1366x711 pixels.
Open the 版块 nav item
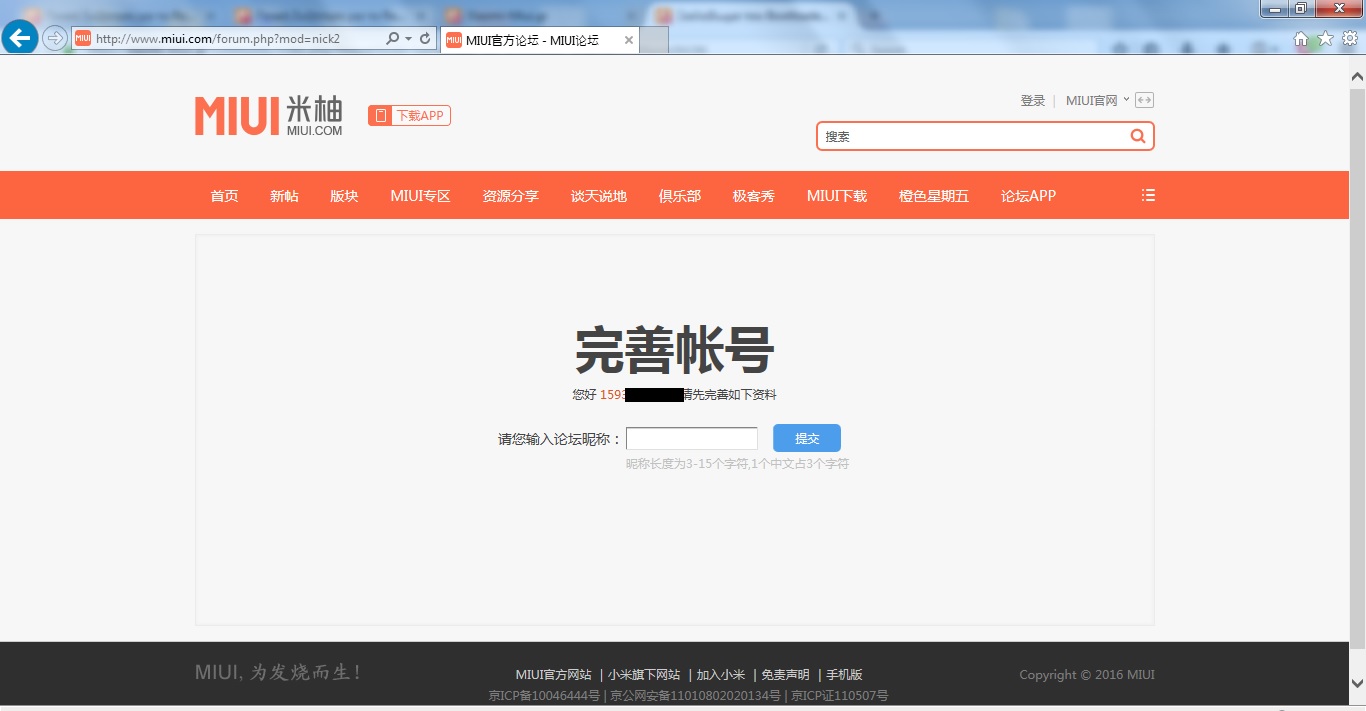[344, 195]
